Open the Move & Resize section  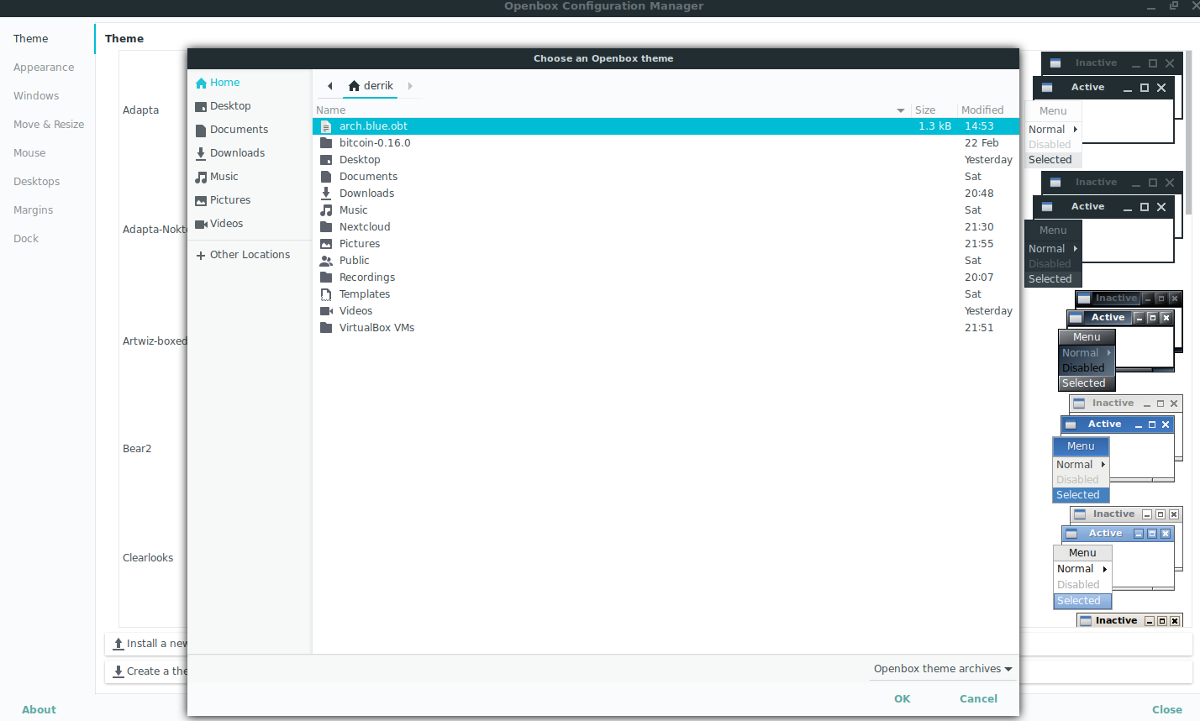(49, 125)
